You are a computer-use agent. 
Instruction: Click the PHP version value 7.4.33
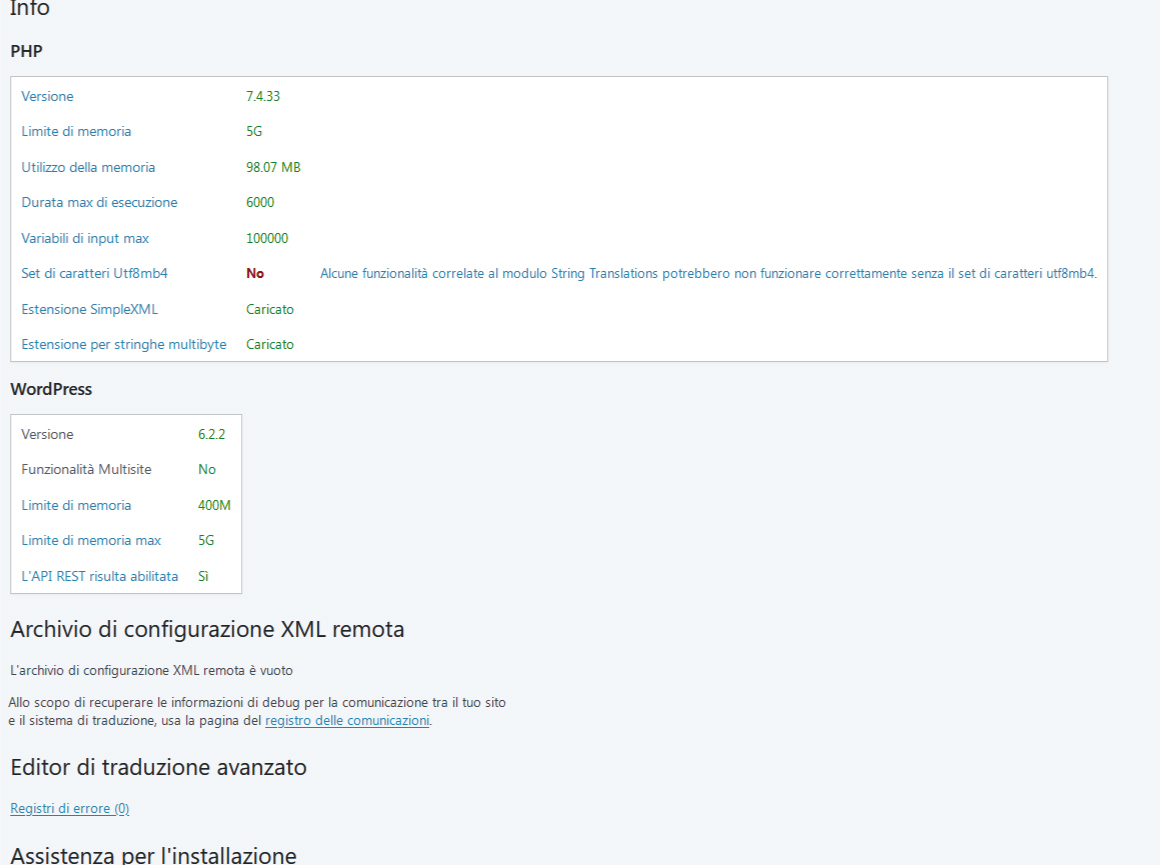coord(263,96)
